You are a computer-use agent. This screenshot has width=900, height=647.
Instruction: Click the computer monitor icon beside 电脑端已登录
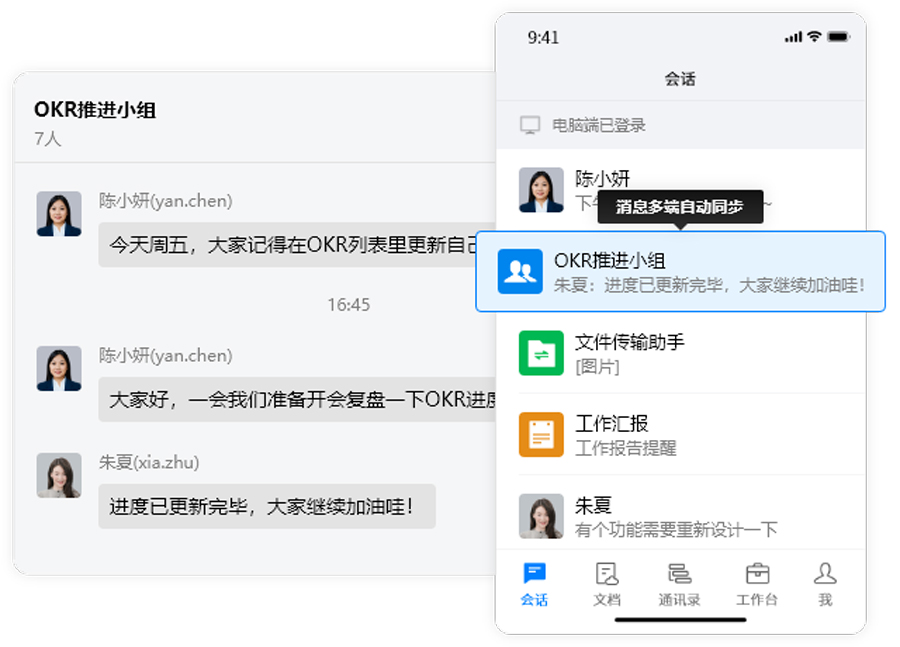[x=530, y=125]
